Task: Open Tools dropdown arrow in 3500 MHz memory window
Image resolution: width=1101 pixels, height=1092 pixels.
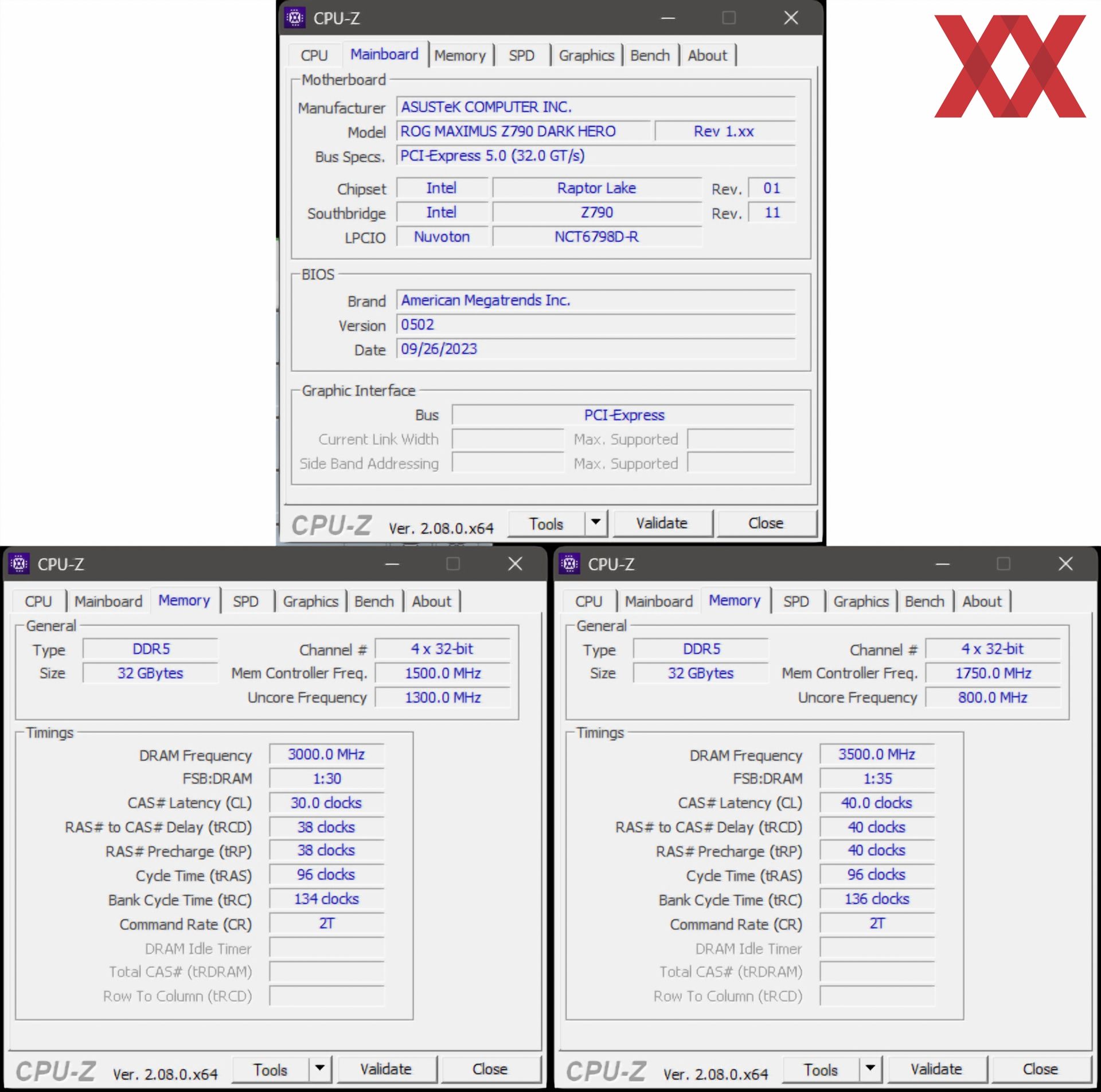Action: pos(870,1068)
